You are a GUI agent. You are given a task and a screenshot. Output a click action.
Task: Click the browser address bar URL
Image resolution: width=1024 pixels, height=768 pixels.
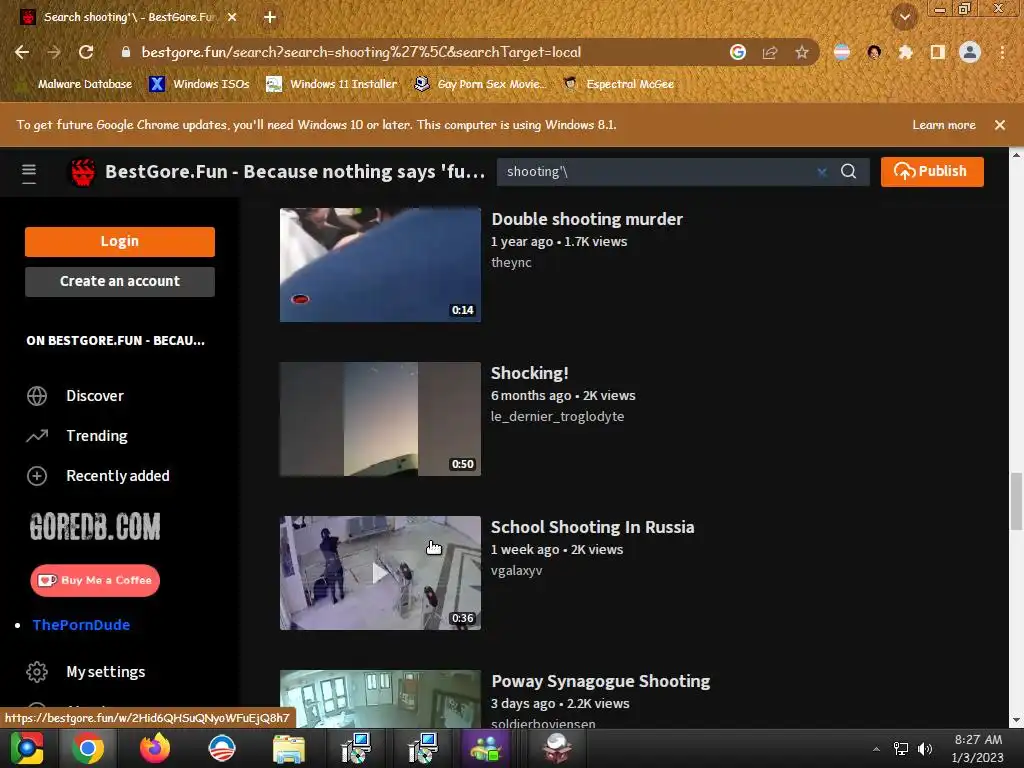coord(361,52)
